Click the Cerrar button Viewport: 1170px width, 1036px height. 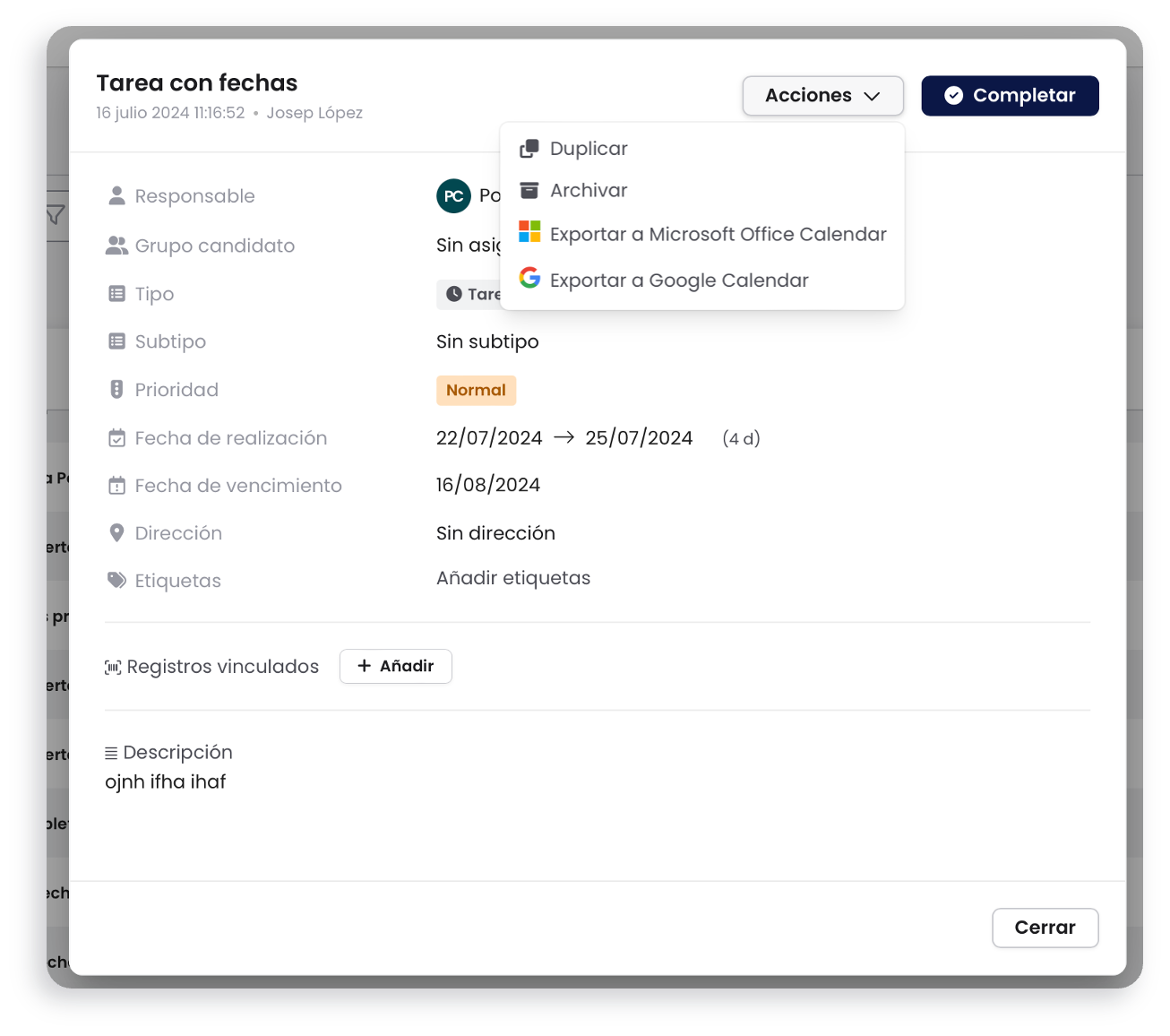coord(1045,928)
